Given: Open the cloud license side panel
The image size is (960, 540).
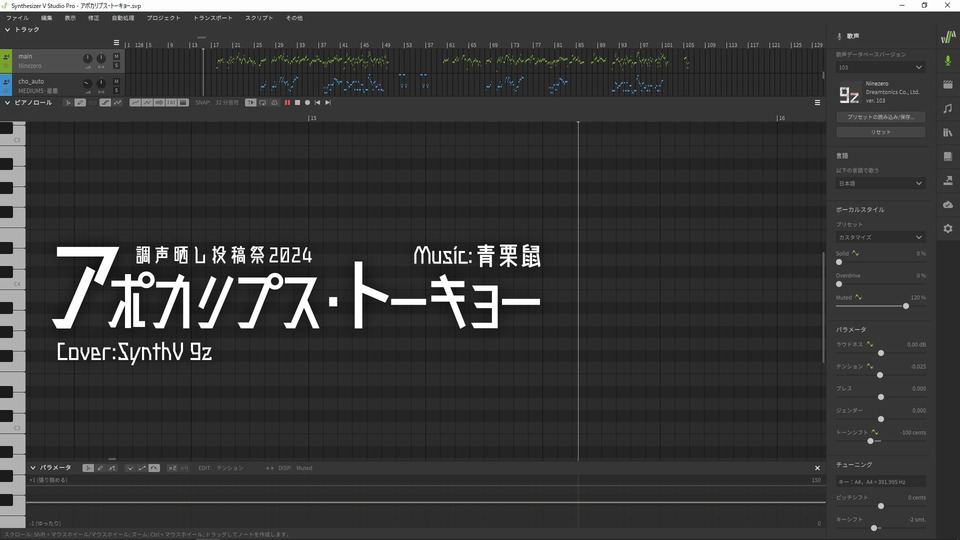Looking at the screenshot, I should click(948, 204).
